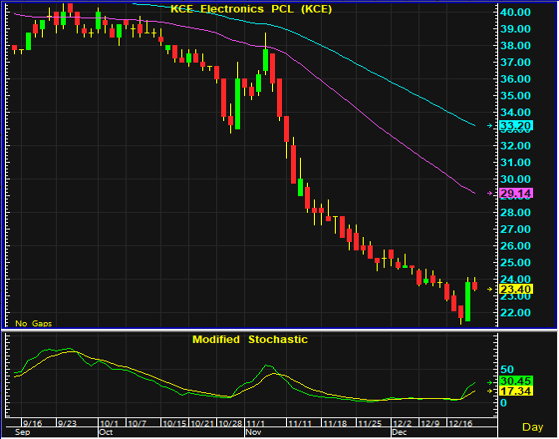The width and height of the screenshot is (559, 439).
Task: Click the Sep month label
Action: click(22, 432)
